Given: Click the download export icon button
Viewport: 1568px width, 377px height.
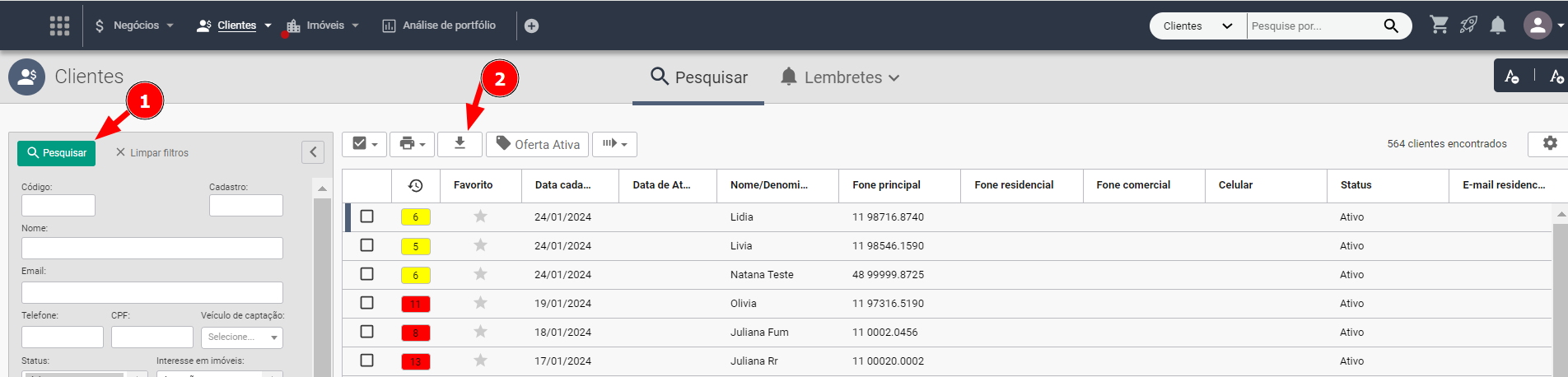Looking at the screenshot, I should [x=460, y=144].
